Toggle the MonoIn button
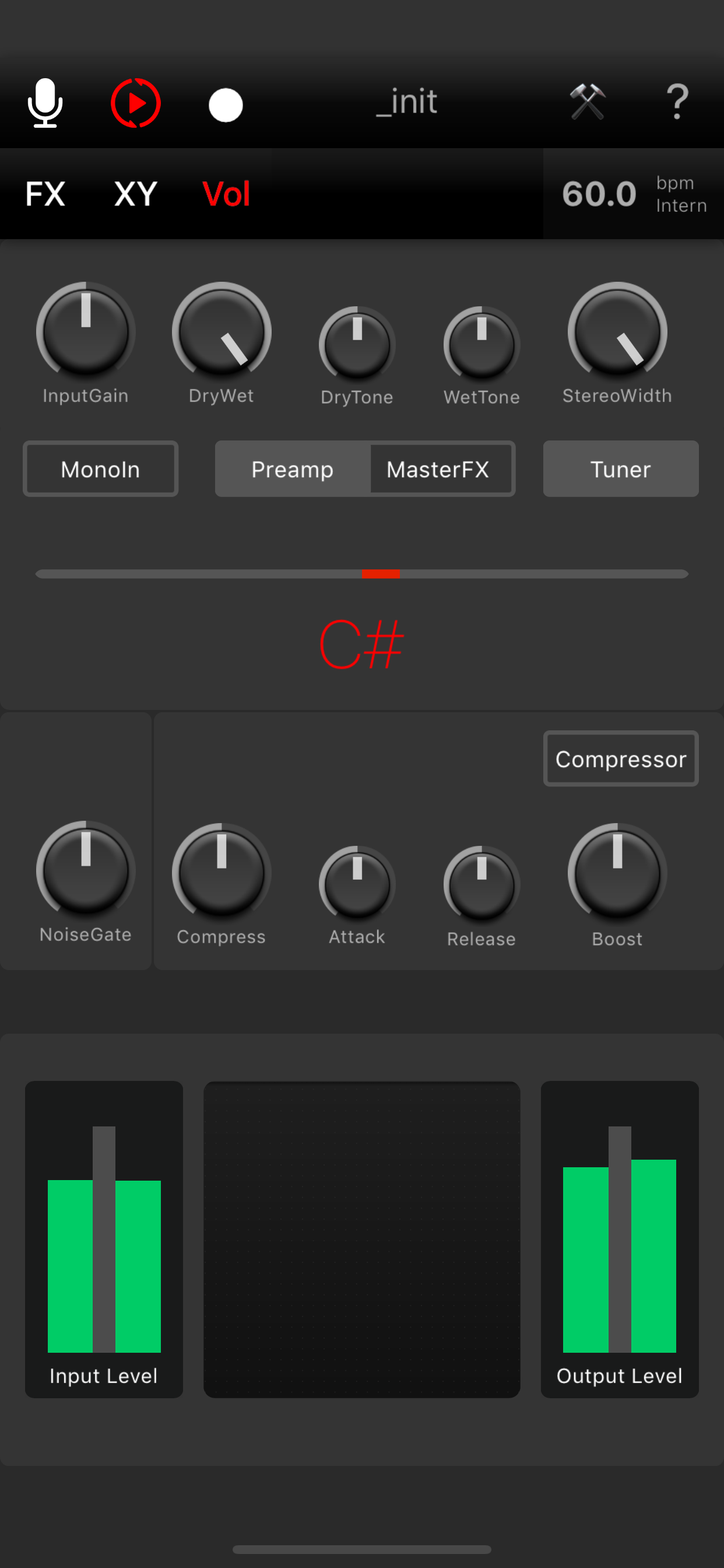Image resolution: width=724 pixels, height=1568 pixels. pos(100,468)
